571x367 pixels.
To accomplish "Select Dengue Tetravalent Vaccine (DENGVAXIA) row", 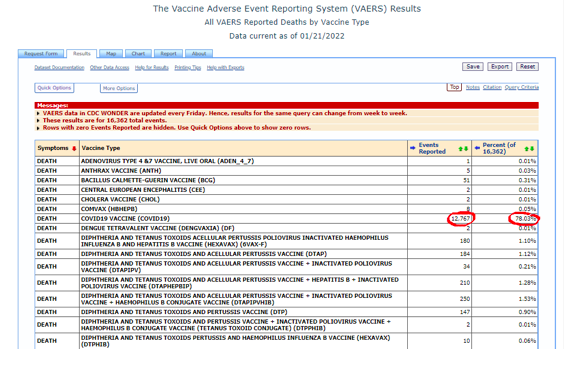I will pyautogui.click(x=286, y=228).
